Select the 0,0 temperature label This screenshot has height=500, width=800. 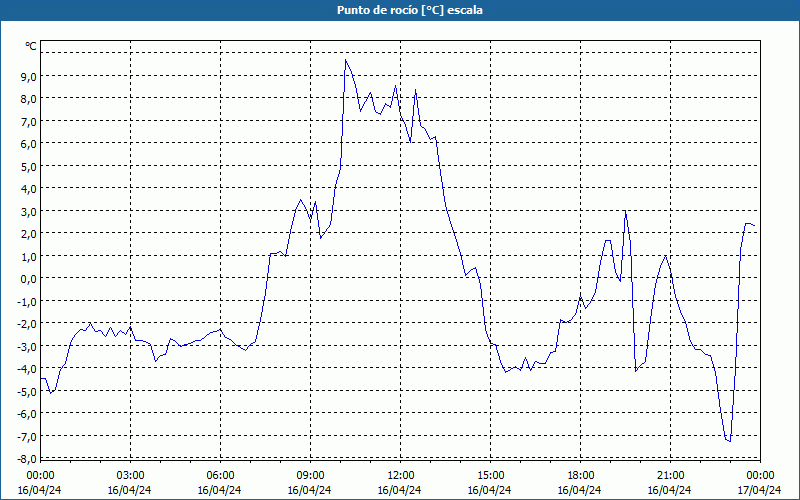tap(28, 279)
